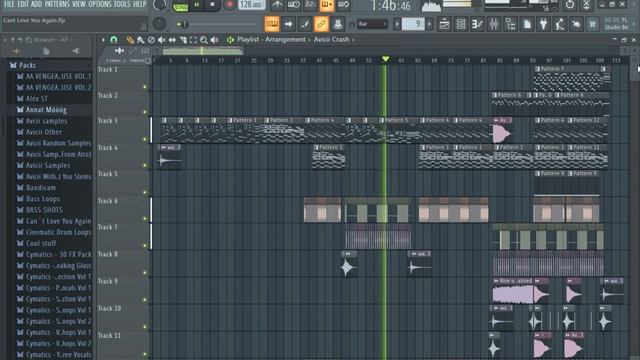This screenshot has height=360, width=640.
Task: Select the Delete tool in playlist
Action: point(151,40)
